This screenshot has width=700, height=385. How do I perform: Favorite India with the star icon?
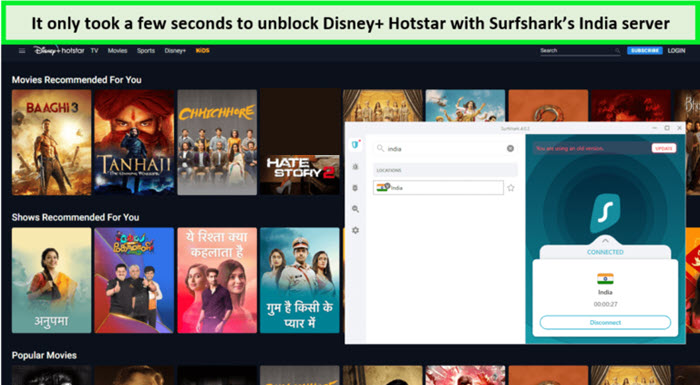tap(511, 188)
